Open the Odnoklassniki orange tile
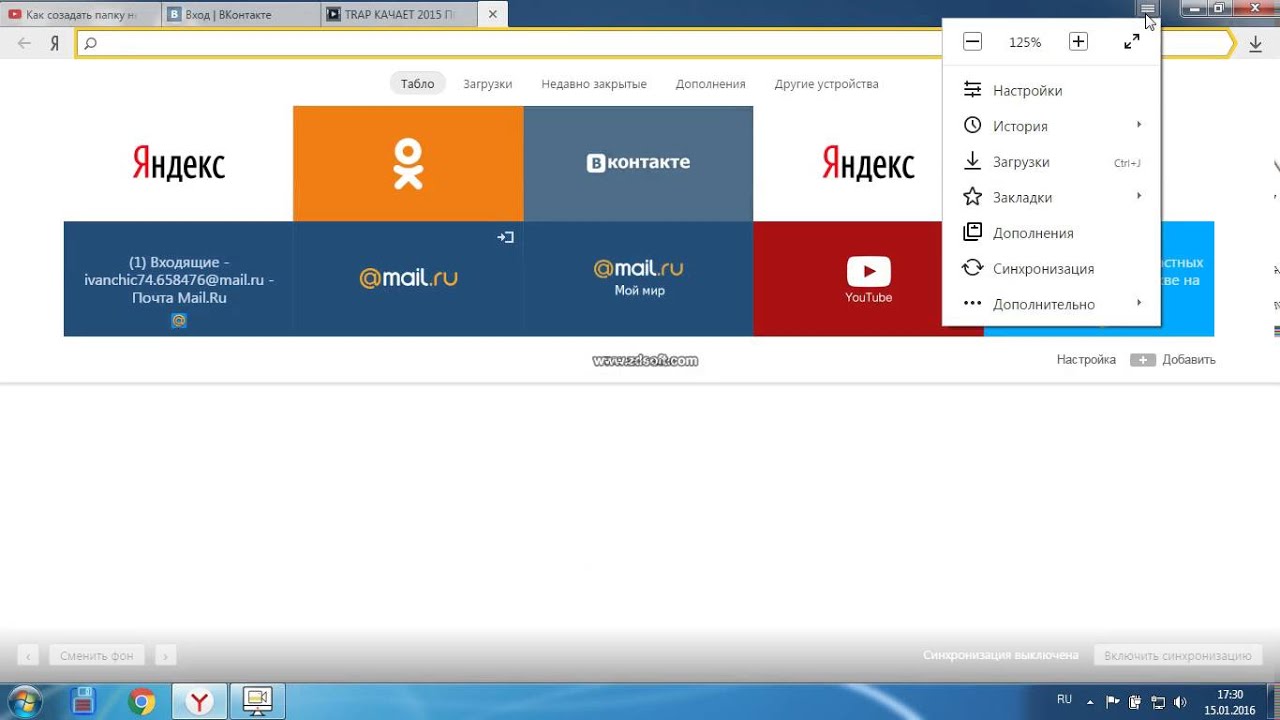The width and height of the screenshot is (1280, 720). click(x=408, y=163)
